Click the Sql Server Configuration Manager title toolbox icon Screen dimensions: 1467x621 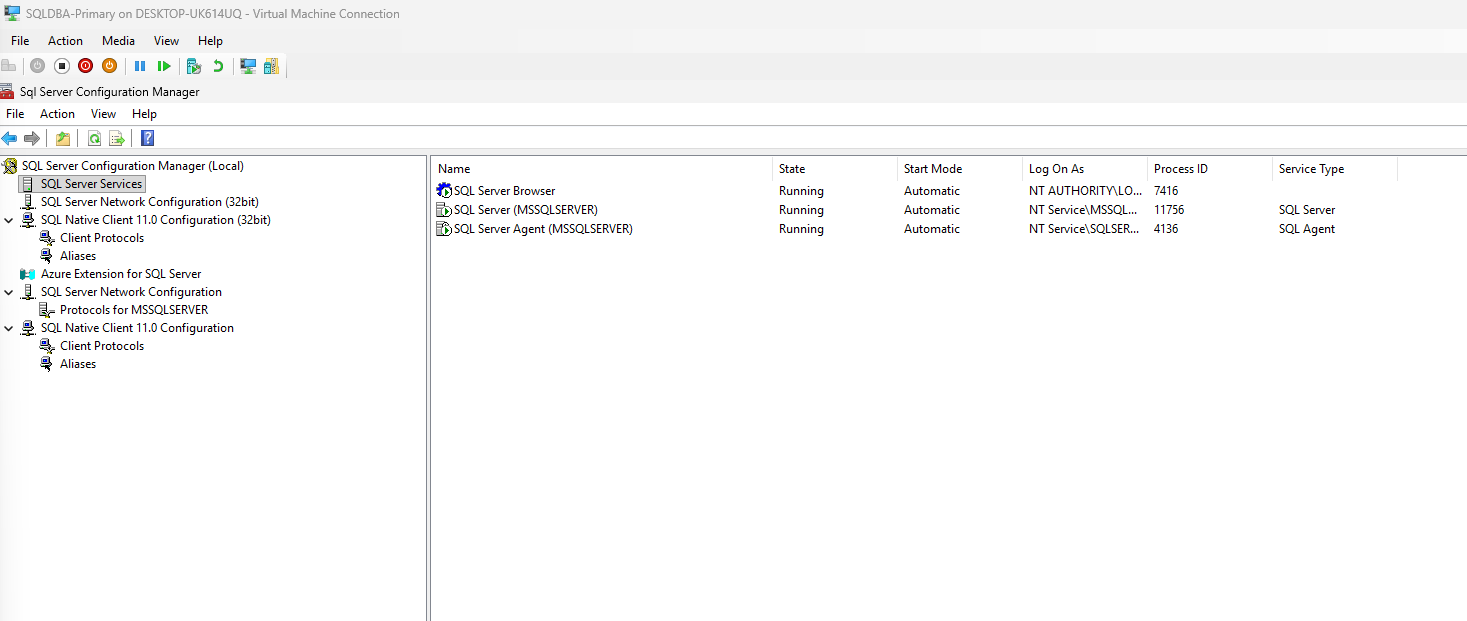[x=8, y=91]
